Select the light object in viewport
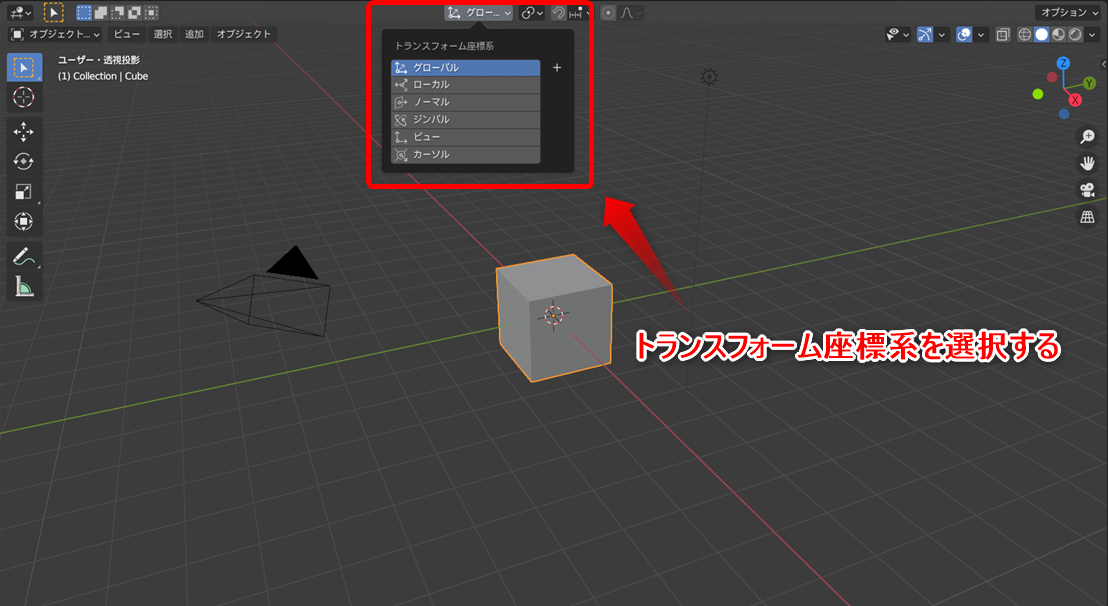The image size is (1108, 606). coord(709,77)
